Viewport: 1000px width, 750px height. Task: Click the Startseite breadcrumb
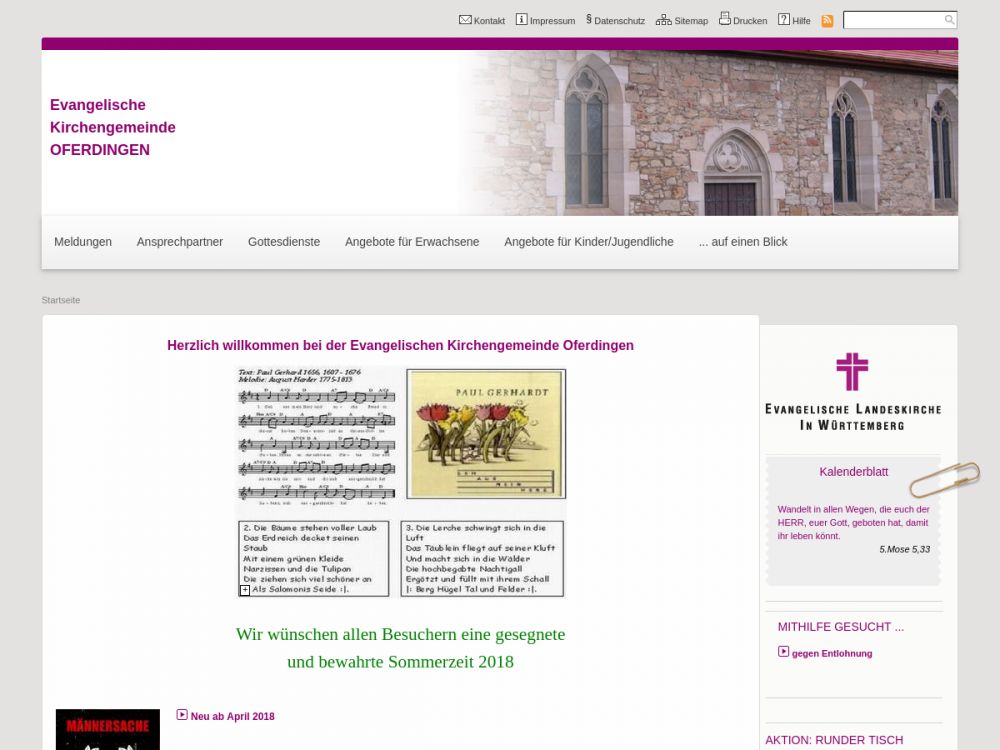pos(61,300)
